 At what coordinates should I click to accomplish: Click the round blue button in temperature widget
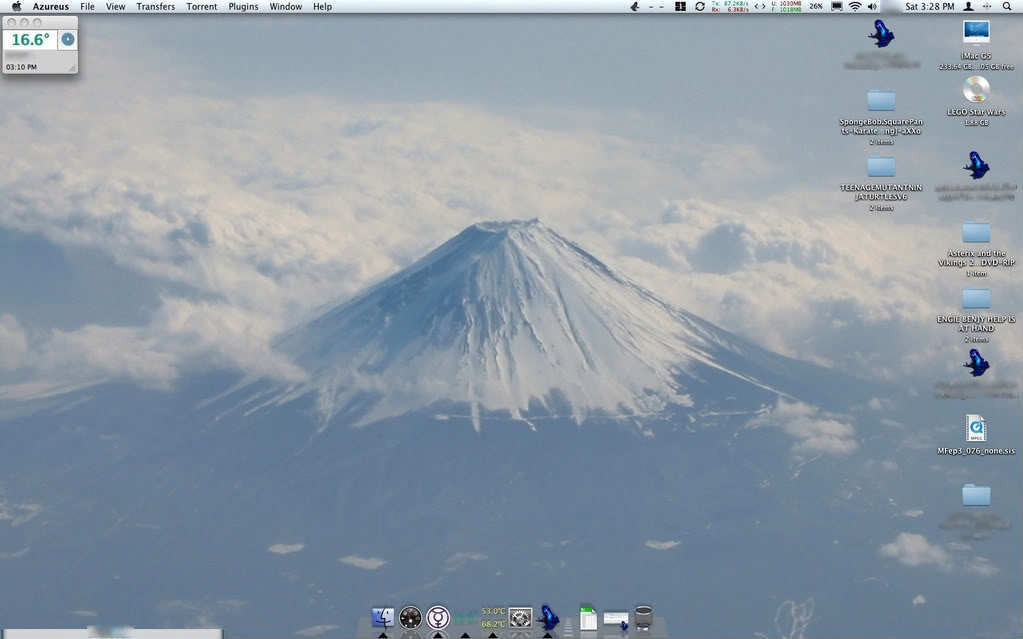[x=68, y=40]
